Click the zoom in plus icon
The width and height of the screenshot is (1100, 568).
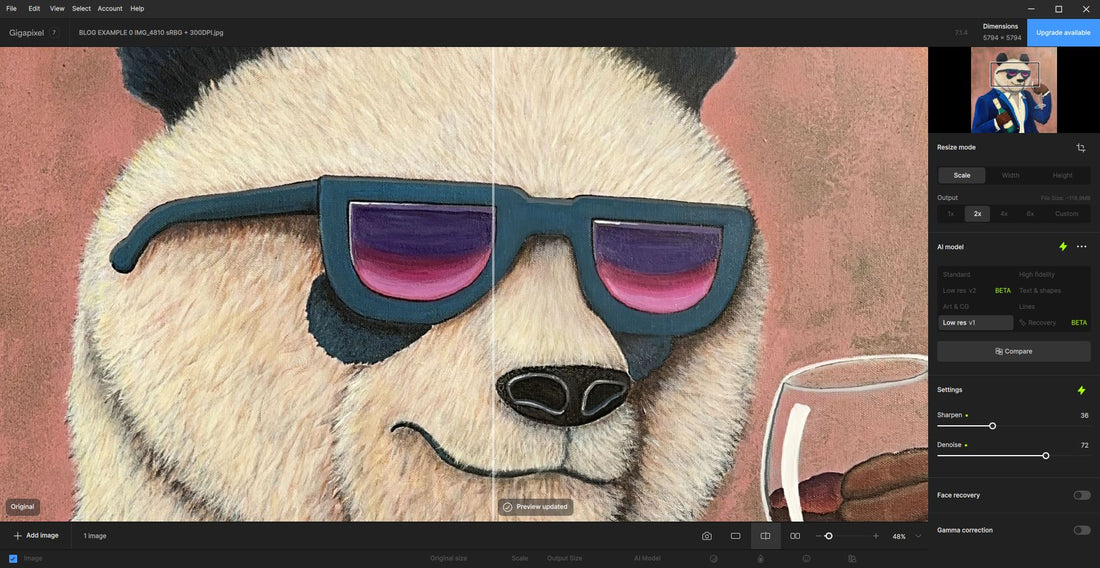[876, 536]
